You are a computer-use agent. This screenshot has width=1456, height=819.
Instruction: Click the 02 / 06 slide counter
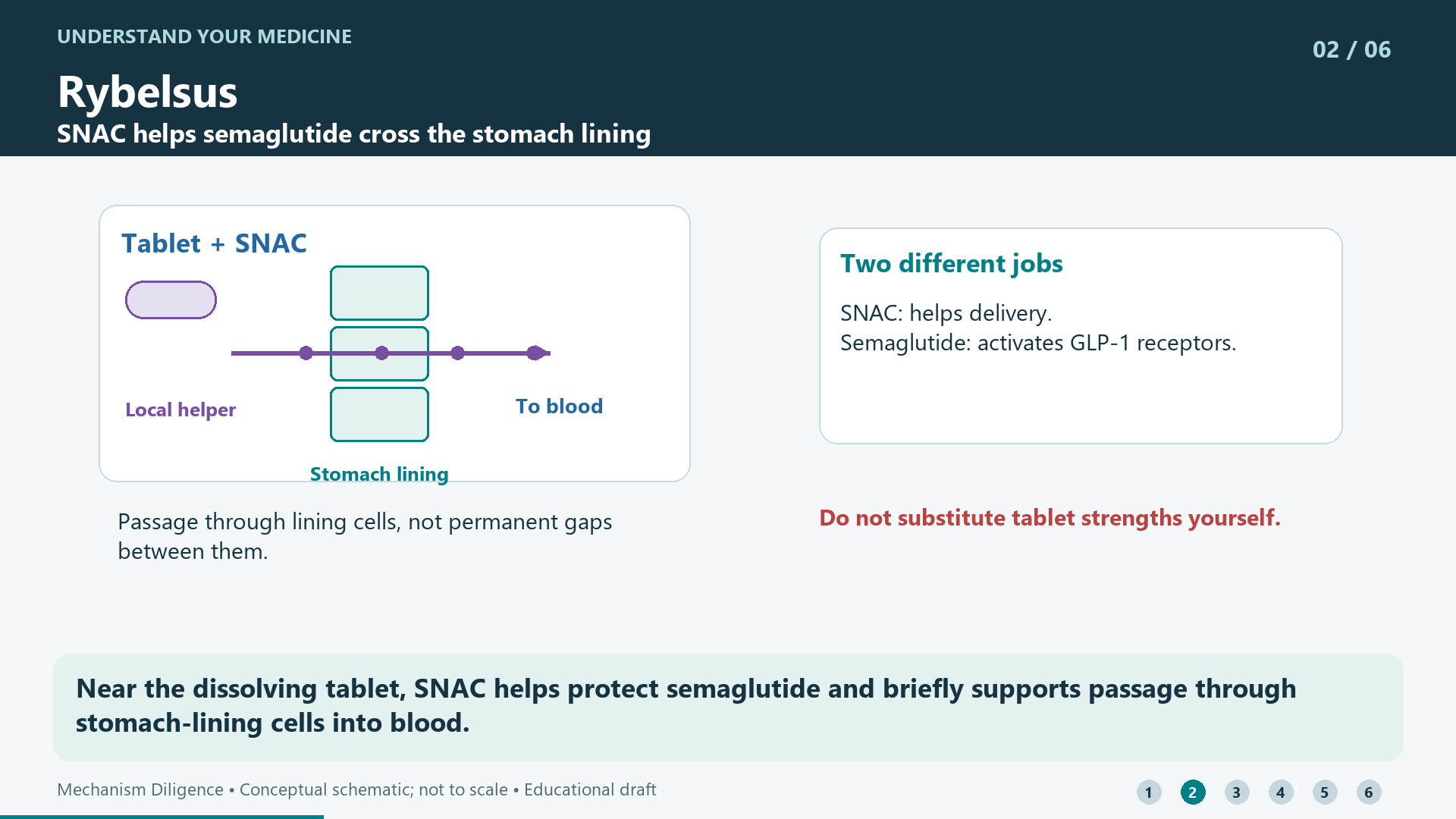pyautogui.click(x=1351, y=49)
